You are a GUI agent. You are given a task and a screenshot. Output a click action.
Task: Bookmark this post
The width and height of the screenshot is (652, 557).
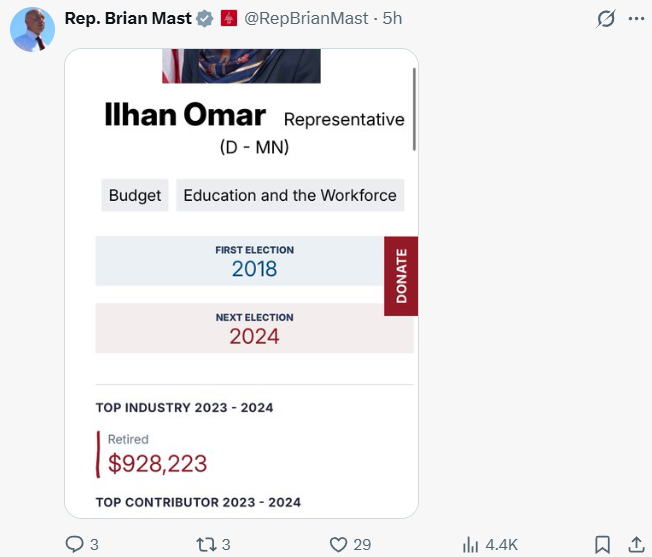602,544
